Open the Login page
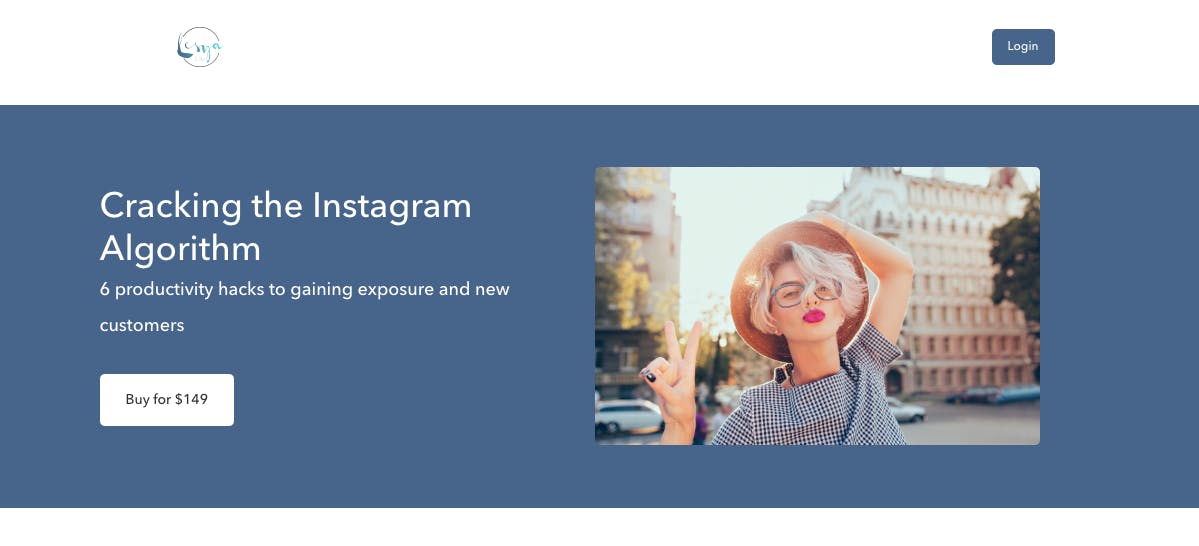 (x=1023, y=47)
